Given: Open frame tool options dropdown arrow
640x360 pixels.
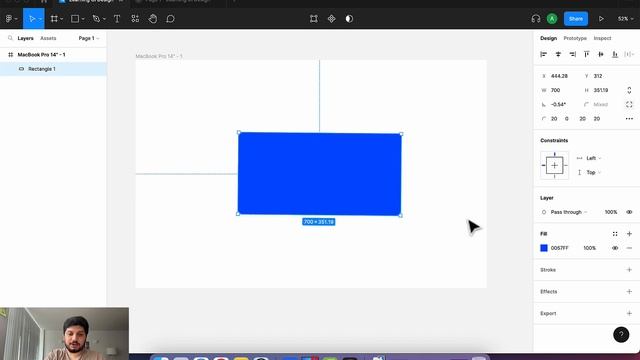Looking at the screenshot, I should click(x=62, y=19).
